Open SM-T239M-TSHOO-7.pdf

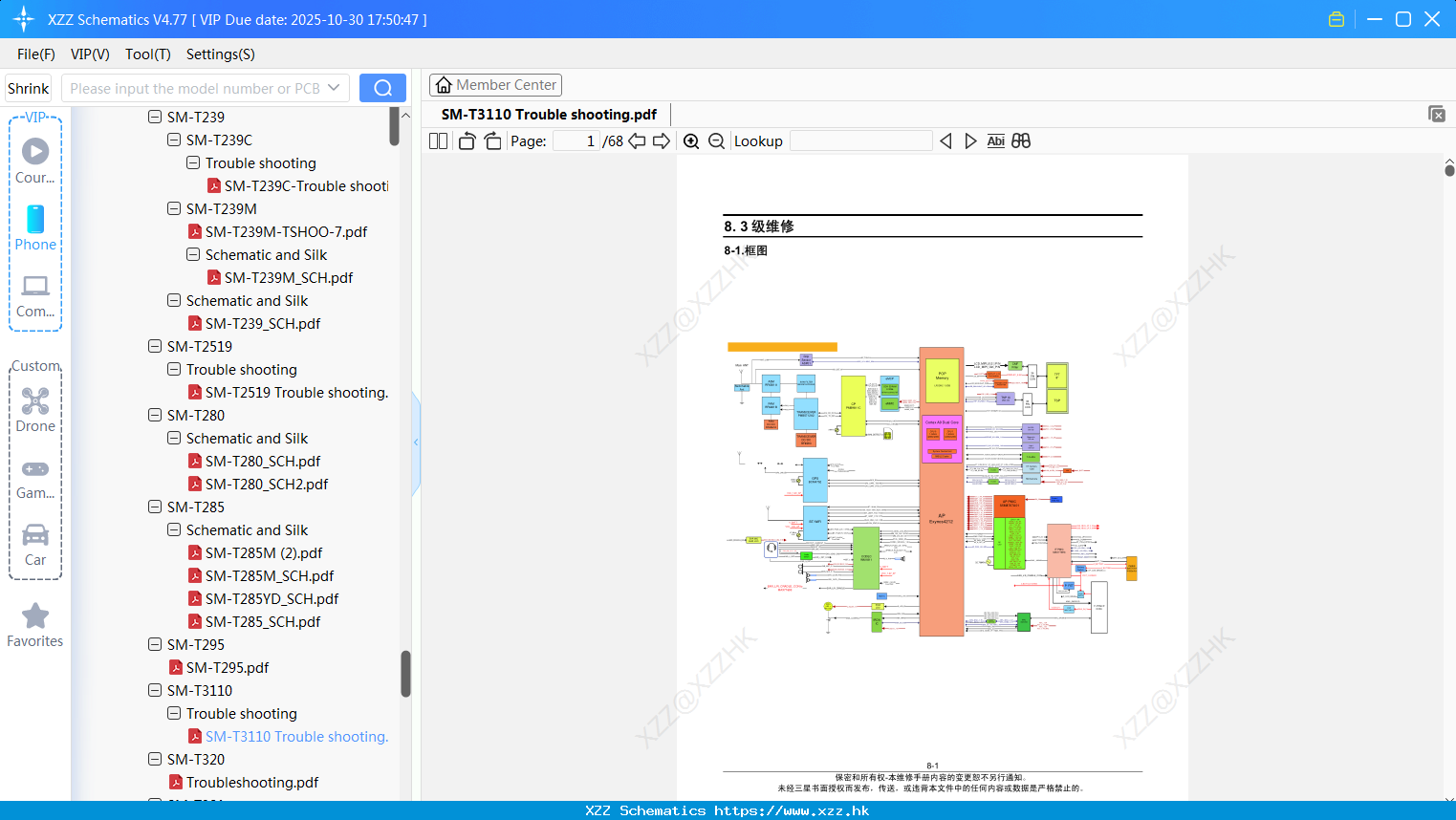pos(277,232)
